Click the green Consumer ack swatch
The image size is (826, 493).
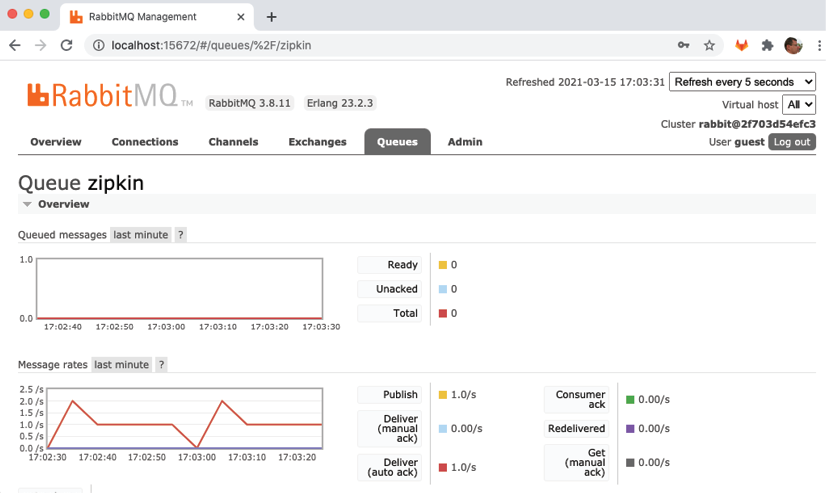630,400
